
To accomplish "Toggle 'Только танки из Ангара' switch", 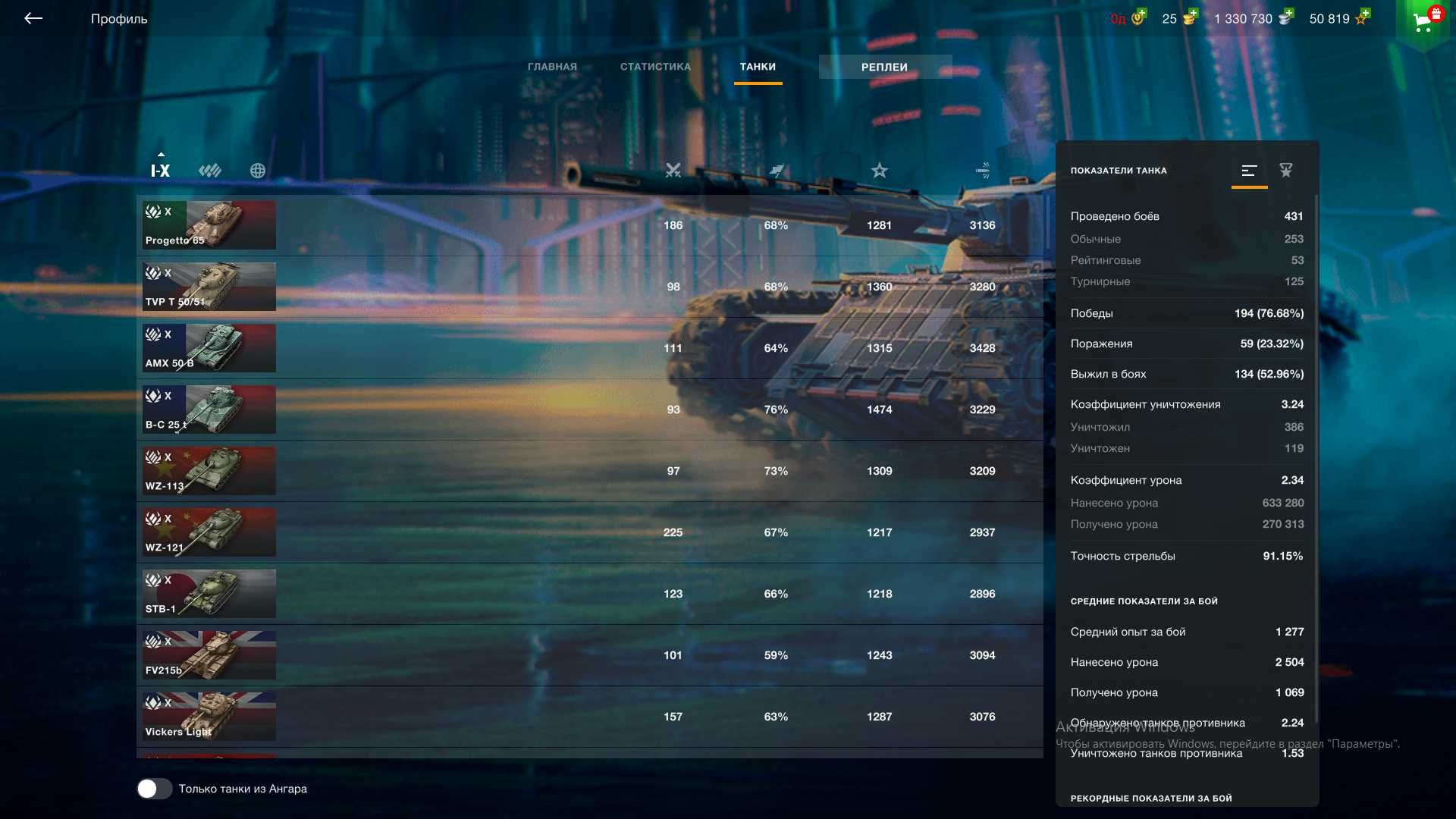I will (x=154, y=789).
